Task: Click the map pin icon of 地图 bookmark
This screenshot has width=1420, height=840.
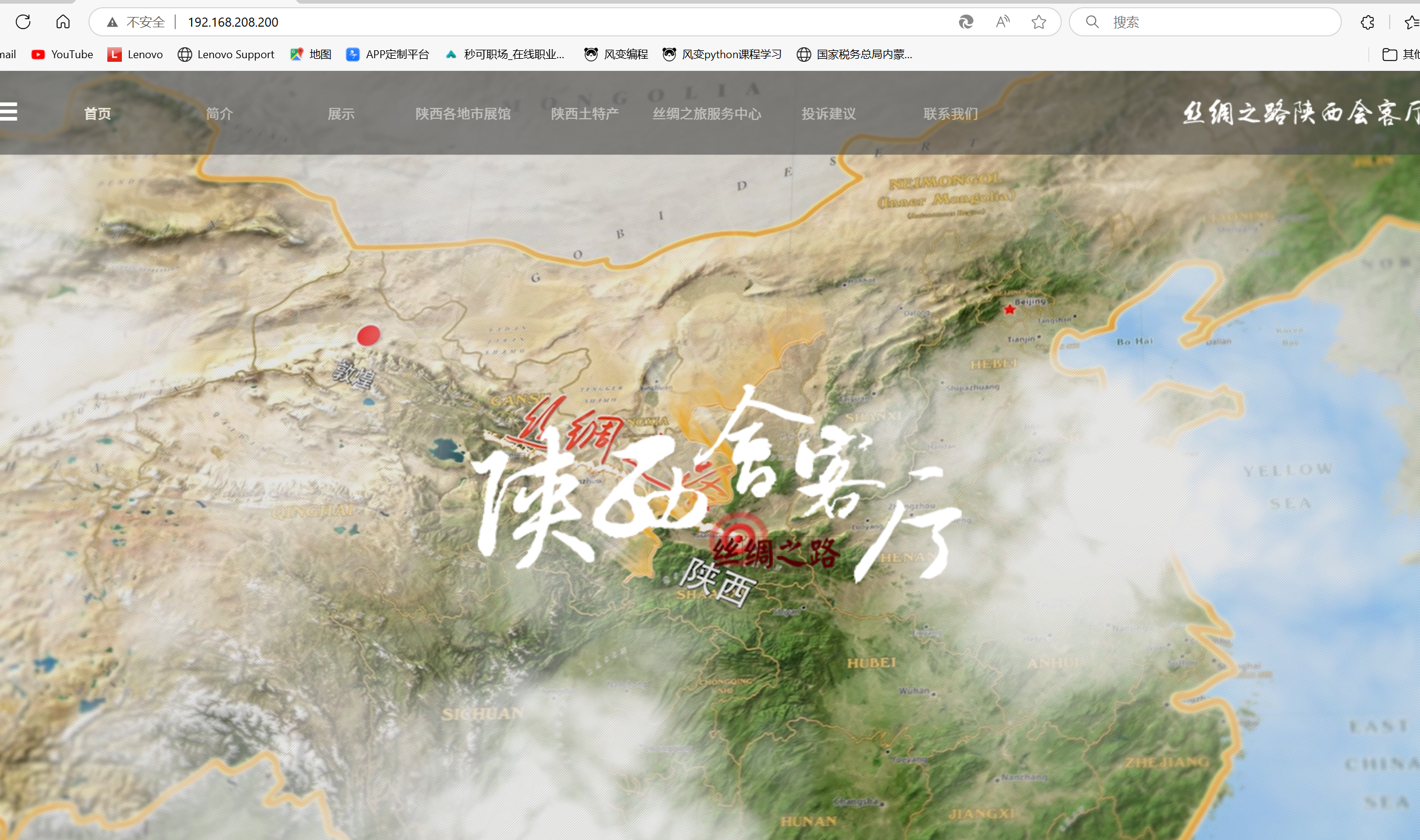Action: [x=296, y=55]
